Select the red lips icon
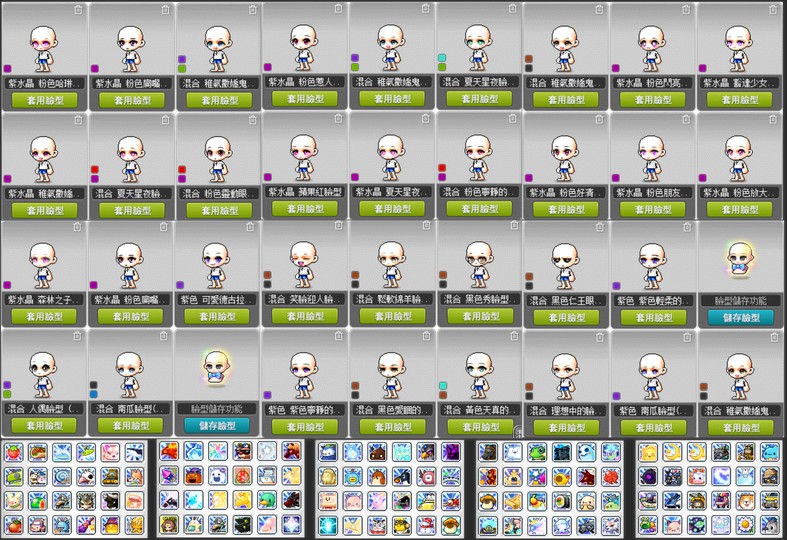Image resolution: width=787 pixels, height=540 pixels. pos(135,500)
